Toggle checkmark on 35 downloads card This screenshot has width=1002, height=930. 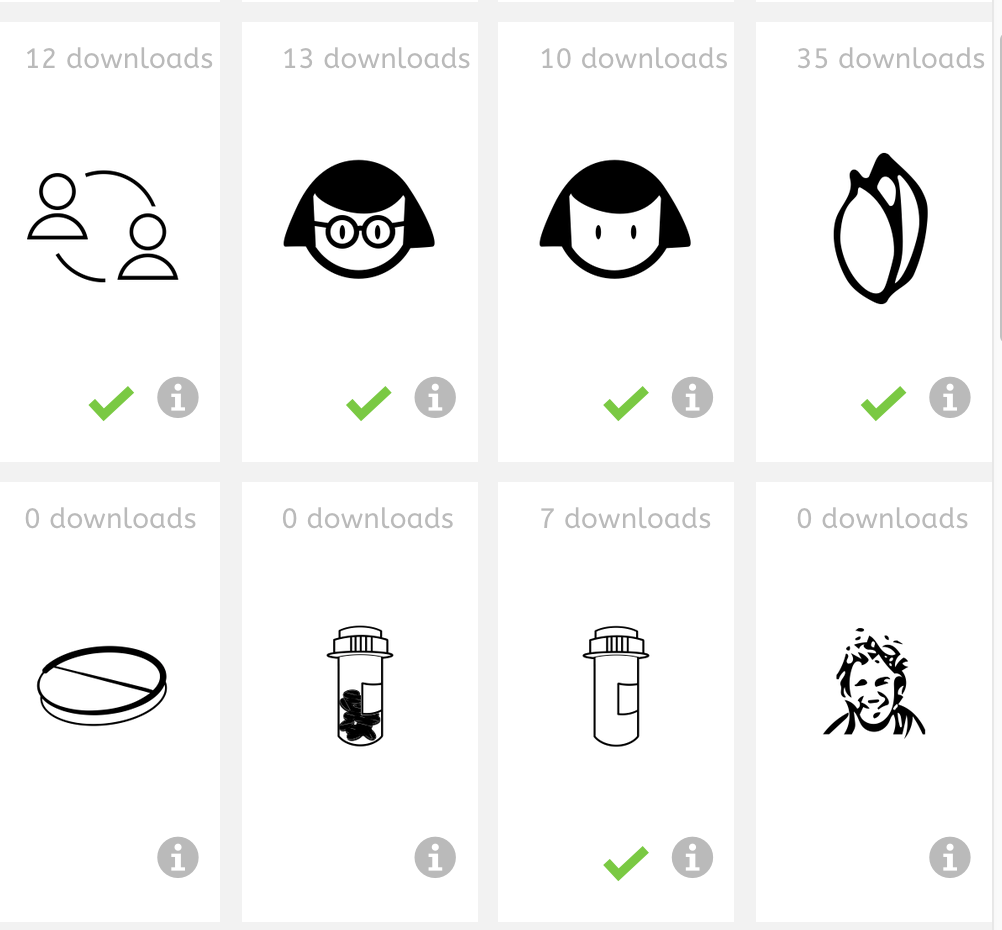click(x=883, y=403)
